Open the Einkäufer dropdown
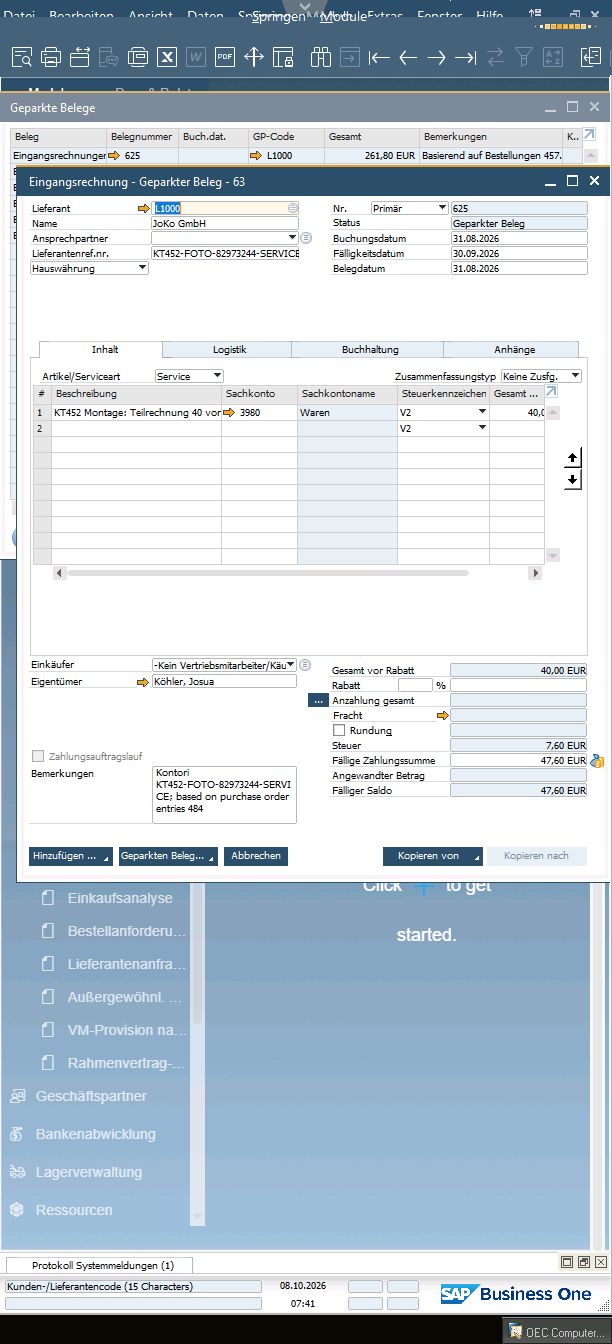 (x=292, y=665)
